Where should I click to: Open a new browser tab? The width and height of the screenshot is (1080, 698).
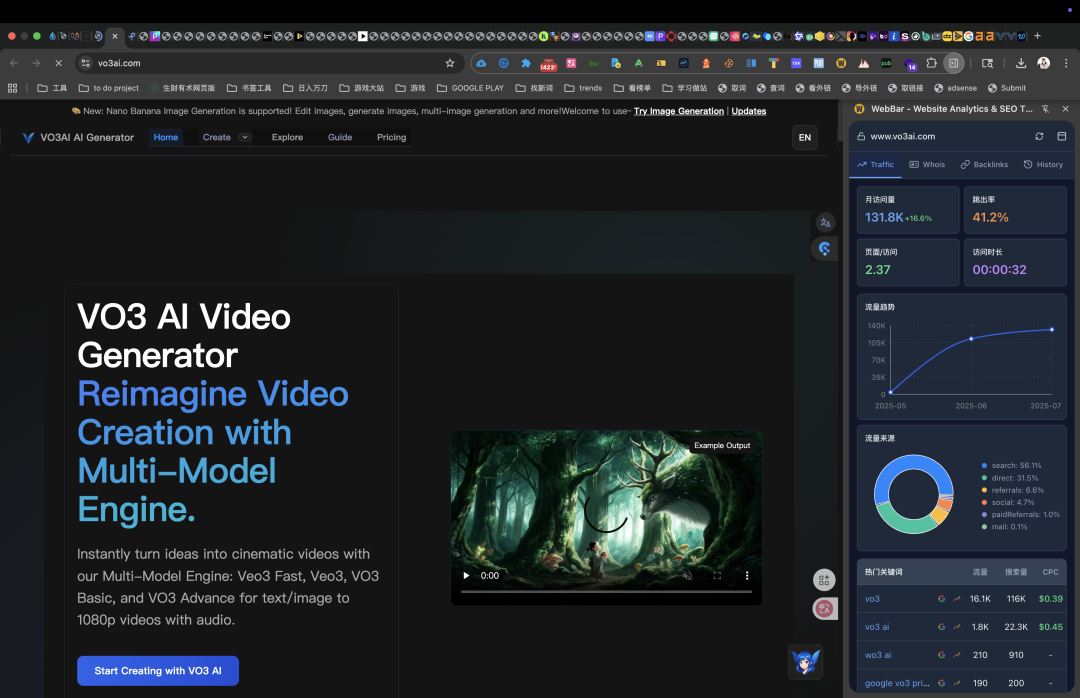tap(1037, 36)
